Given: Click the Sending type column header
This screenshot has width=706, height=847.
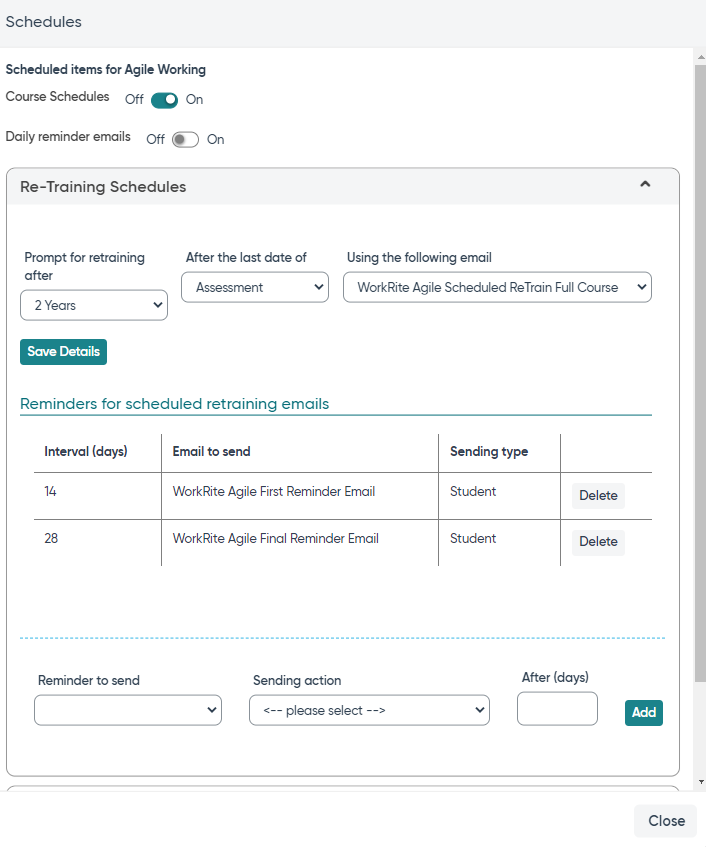Looking at the screenshot, I should [x=489, y=452].
